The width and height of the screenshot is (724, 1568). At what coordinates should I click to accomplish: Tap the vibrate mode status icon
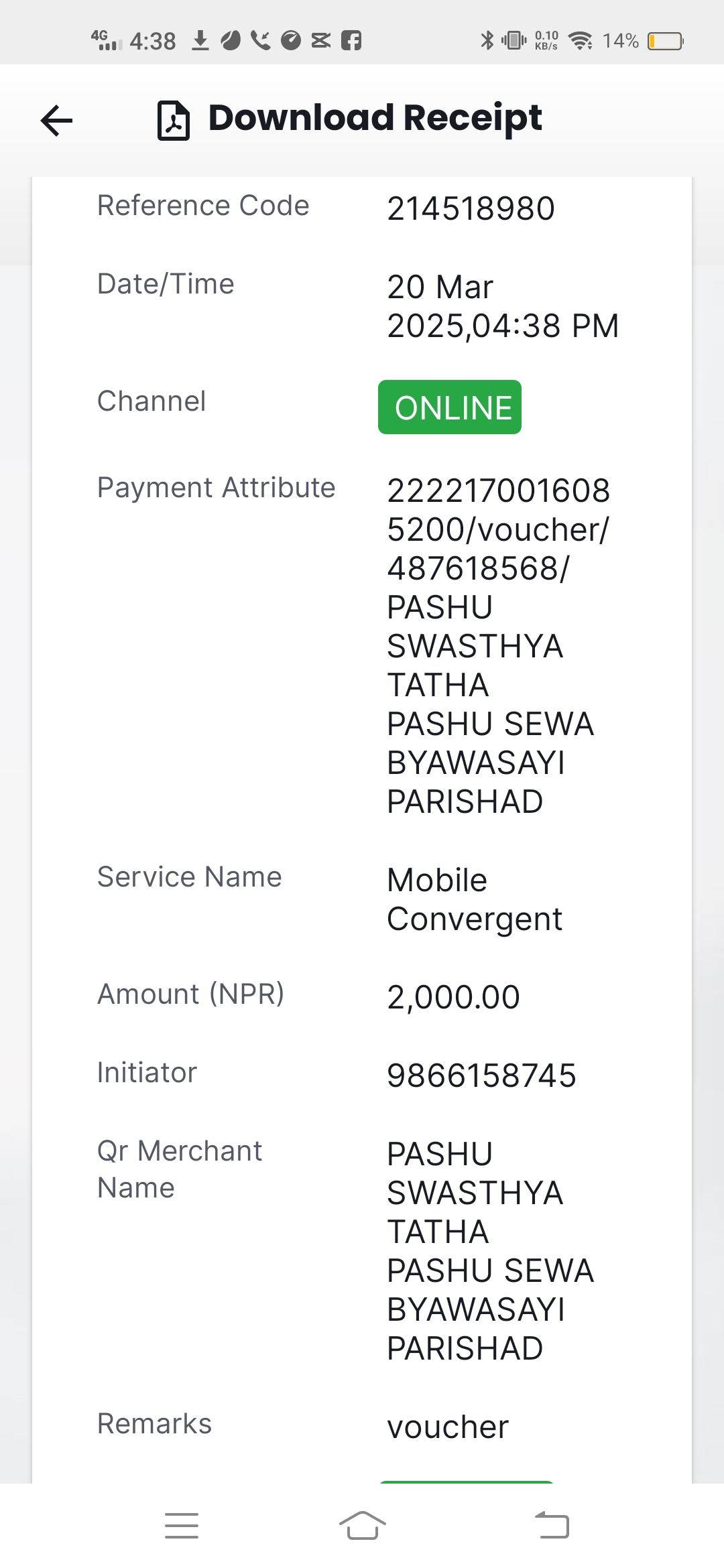click(x=514, y=40)
